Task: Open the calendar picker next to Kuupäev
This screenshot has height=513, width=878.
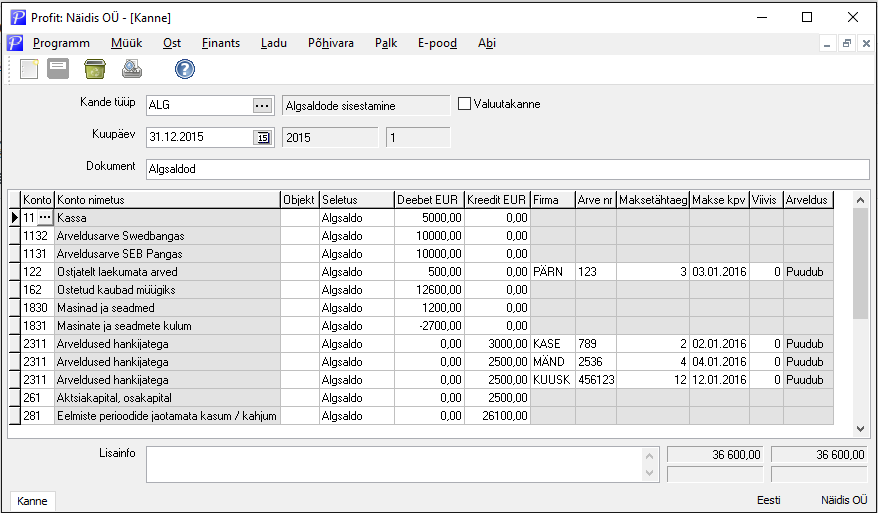Action: 263,137
